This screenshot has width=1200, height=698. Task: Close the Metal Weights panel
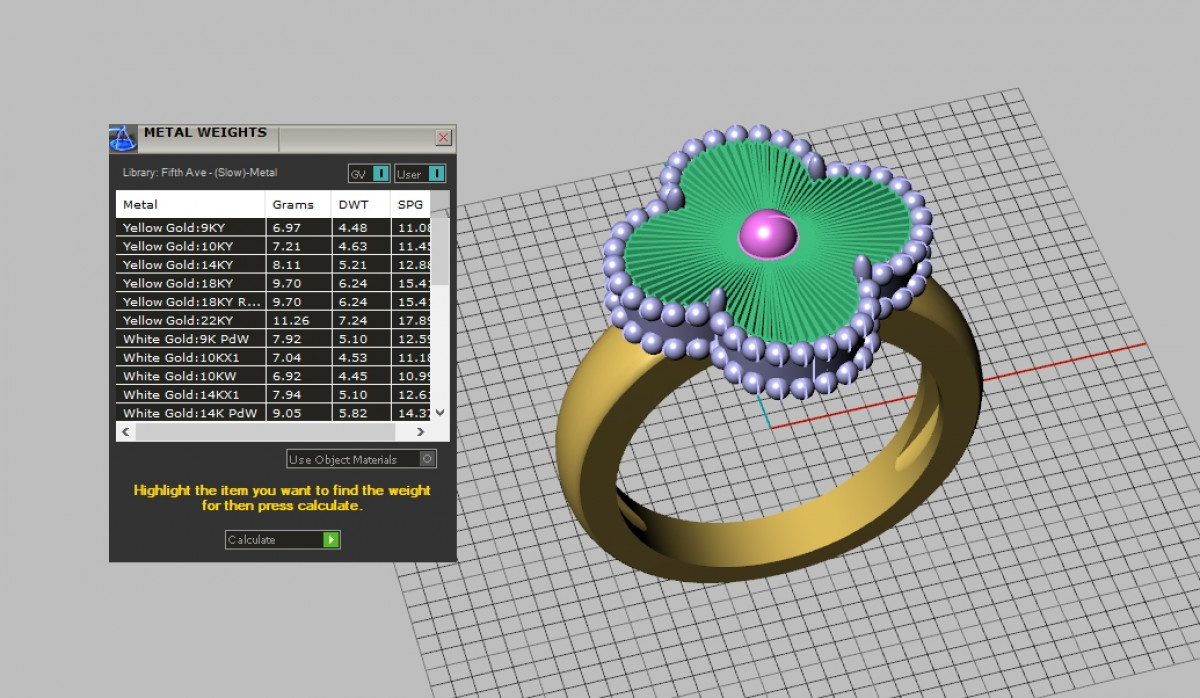[x=443, y=138]
